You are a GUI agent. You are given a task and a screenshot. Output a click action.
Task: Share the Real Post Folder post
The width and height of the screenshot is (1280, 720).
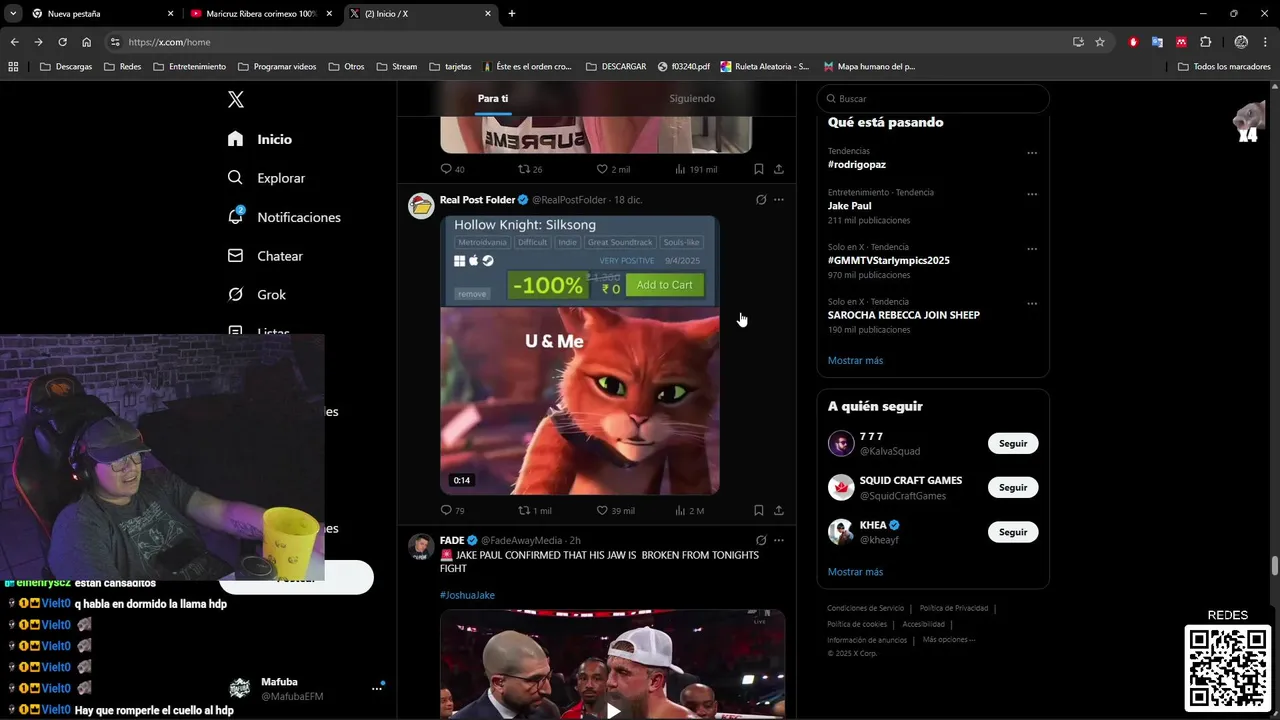[779, 510]
